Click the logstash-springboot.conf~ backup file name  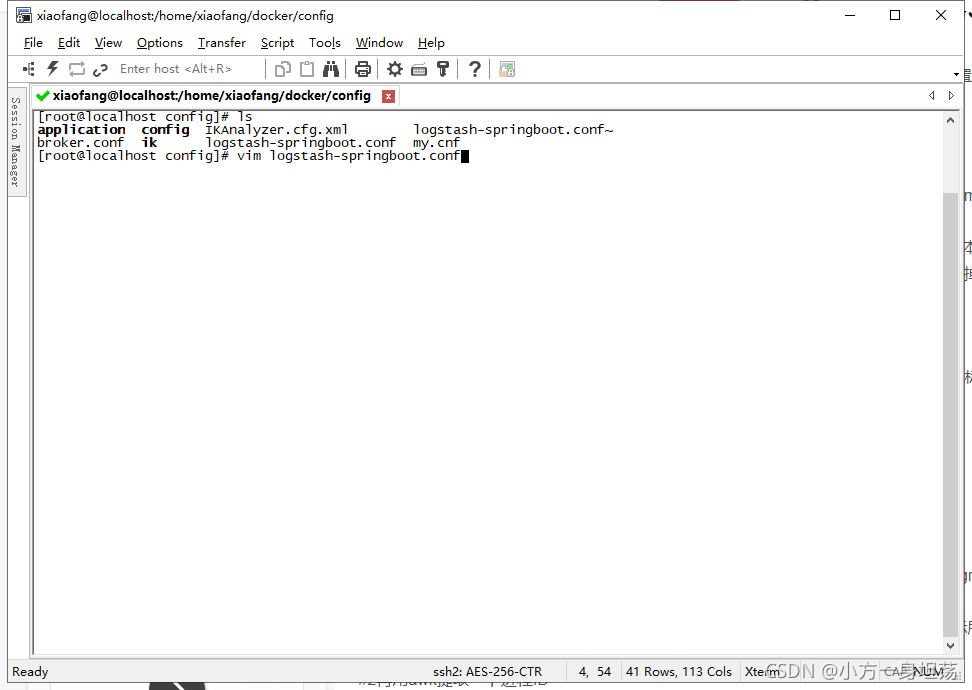[x=513, y=130]
